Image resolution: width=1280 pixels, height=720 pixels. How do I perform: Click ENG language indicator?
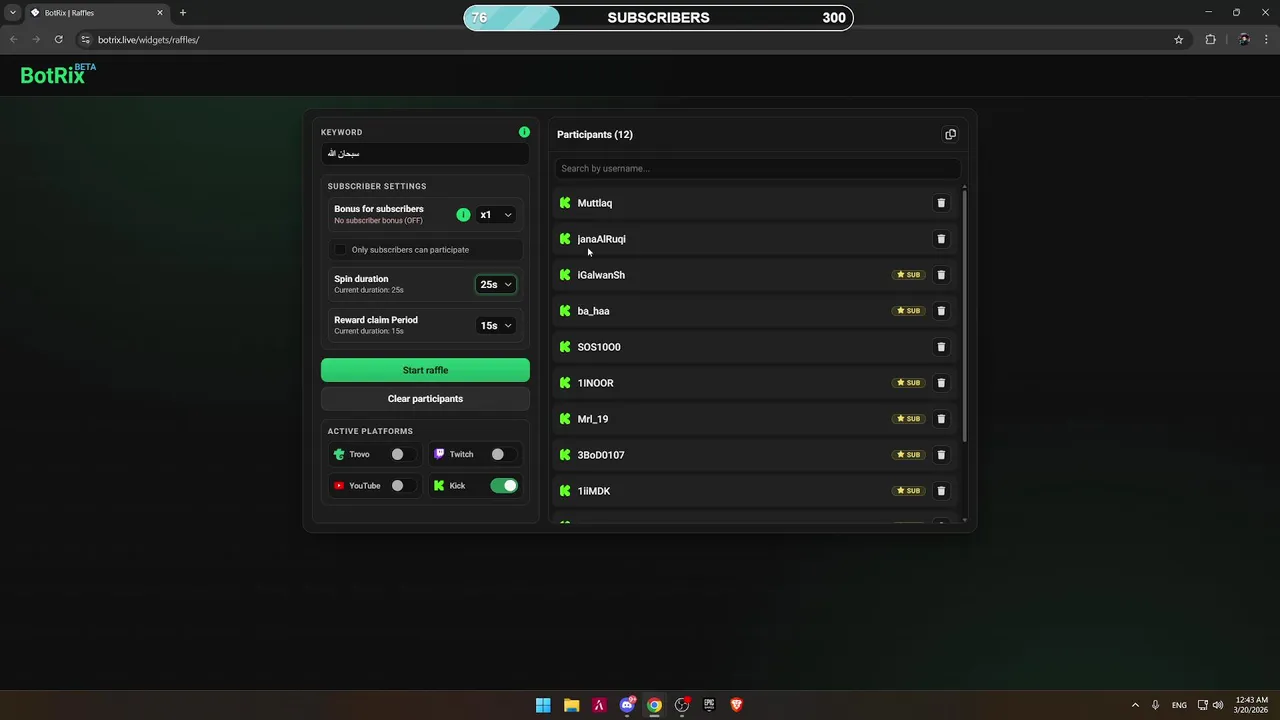point(1179,705)
